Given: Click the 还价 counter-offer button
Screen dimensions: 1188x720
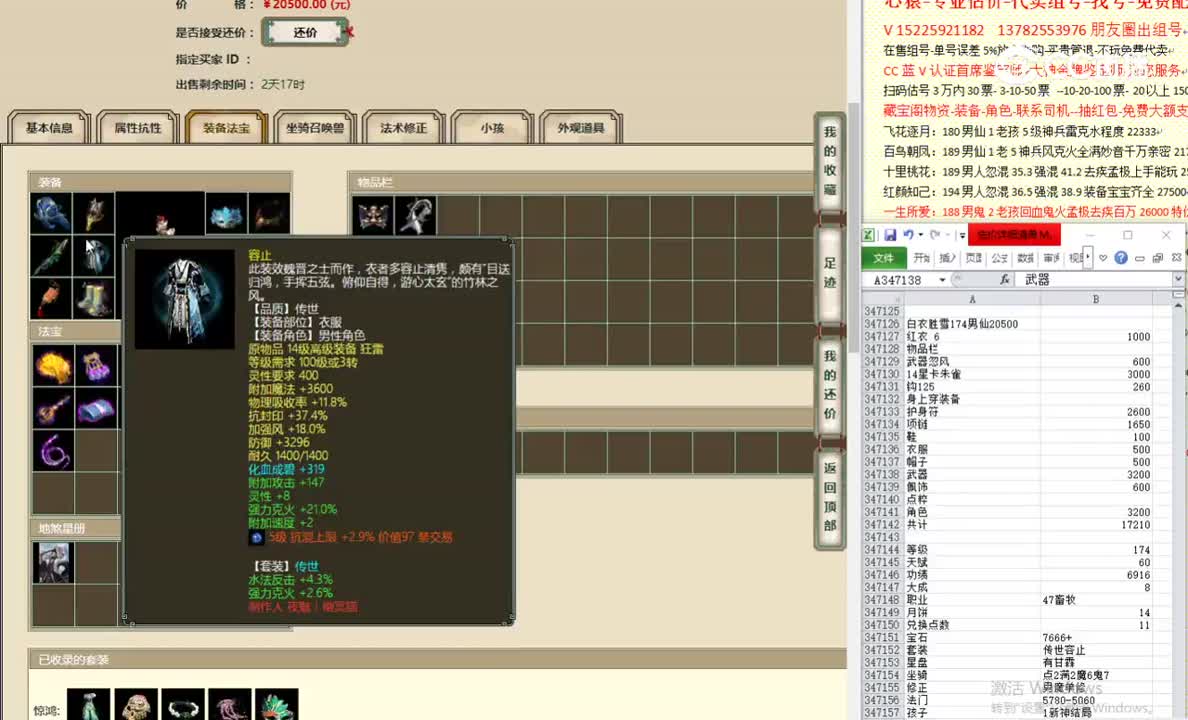Looking at the screenshot, I should click(304, 31).
